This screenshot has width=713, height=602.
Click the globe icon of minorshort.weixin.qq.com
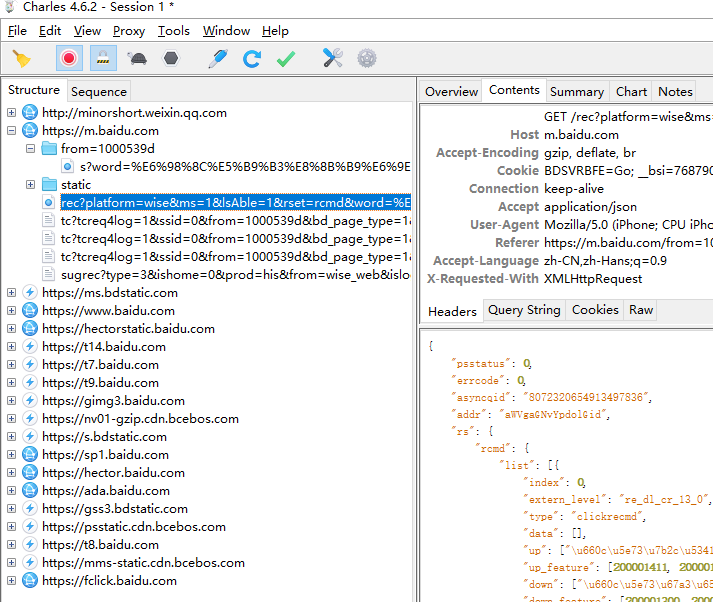click(30, 112)
